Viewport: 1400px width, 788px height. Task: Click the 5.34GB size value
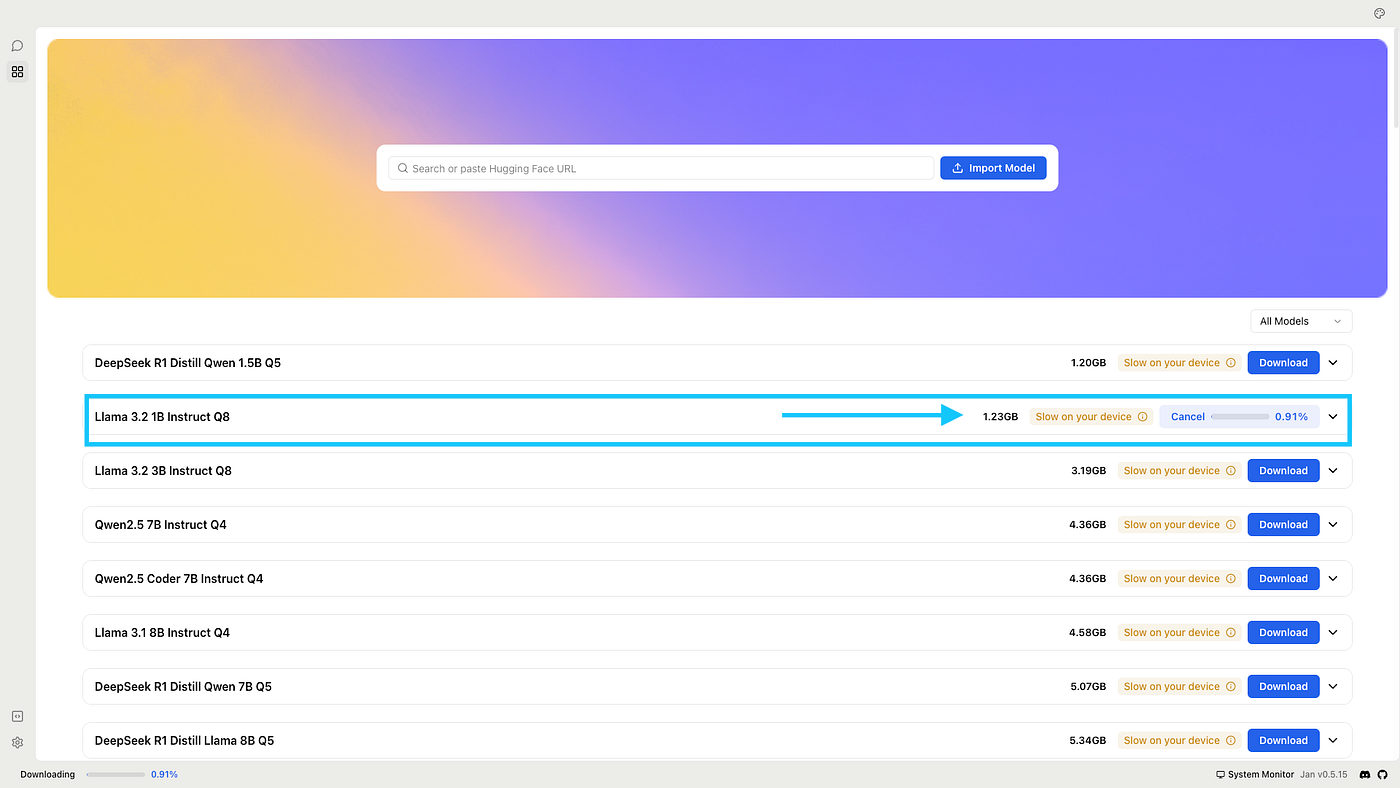[1088, 741]
